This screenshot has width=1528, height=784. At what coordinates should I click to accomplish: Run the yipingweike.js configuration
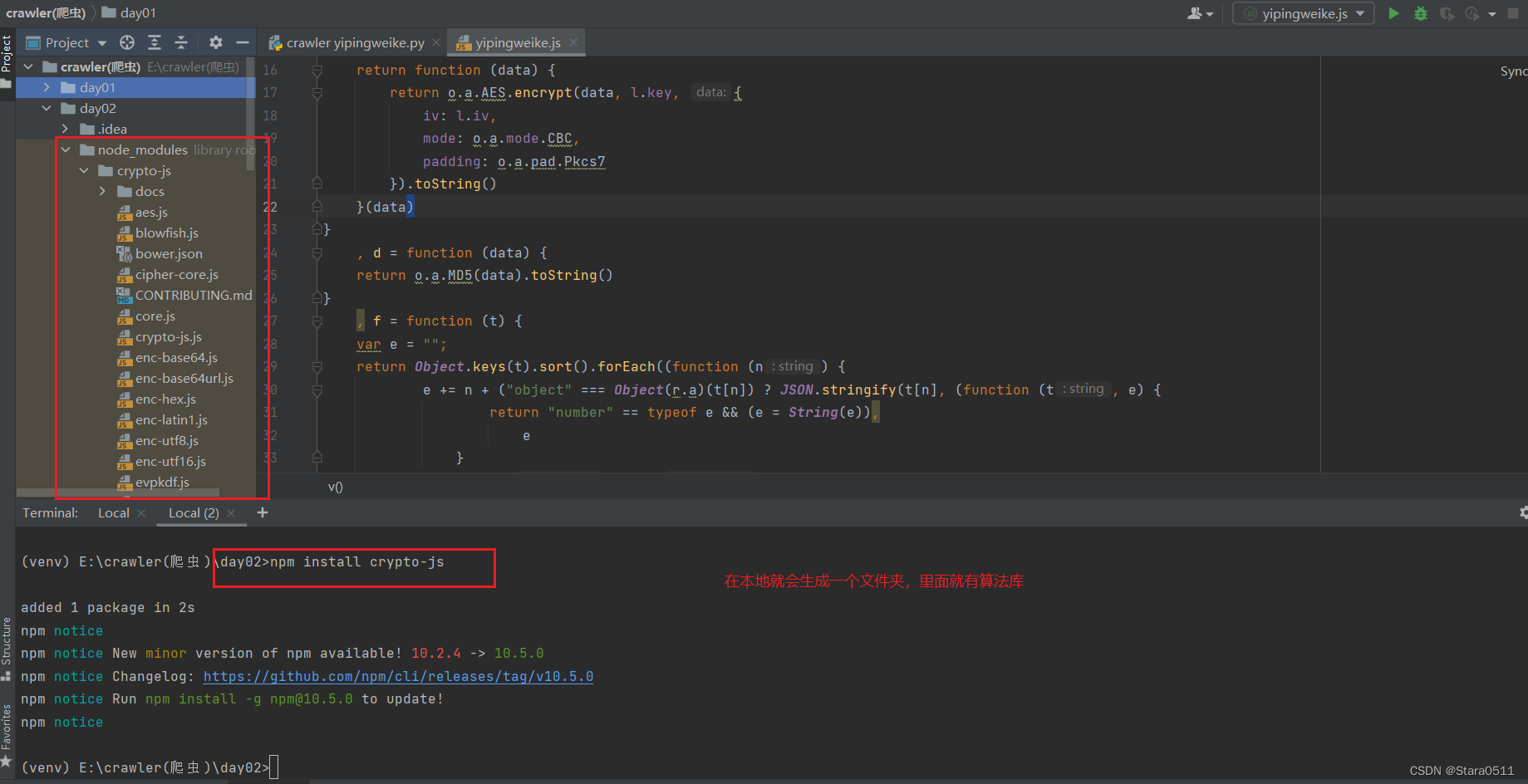tap(1394, 13)
